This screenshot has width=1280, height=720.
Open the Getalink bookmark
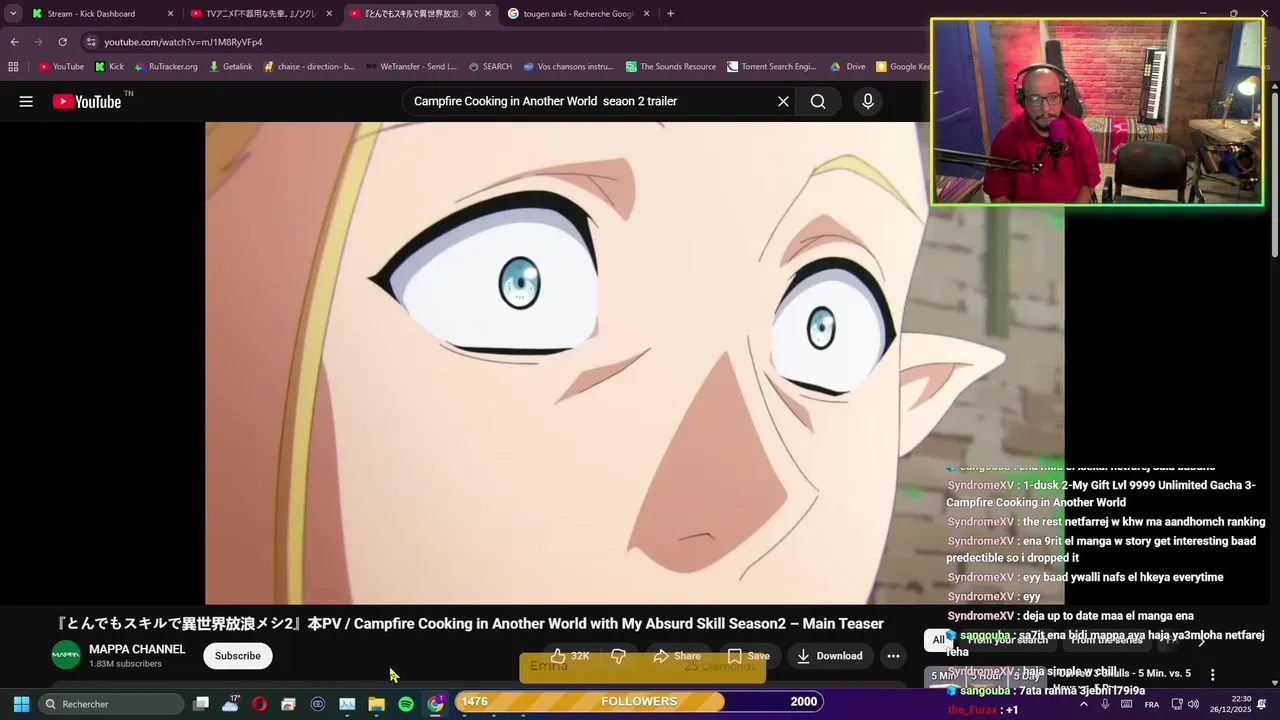[231, 67]
